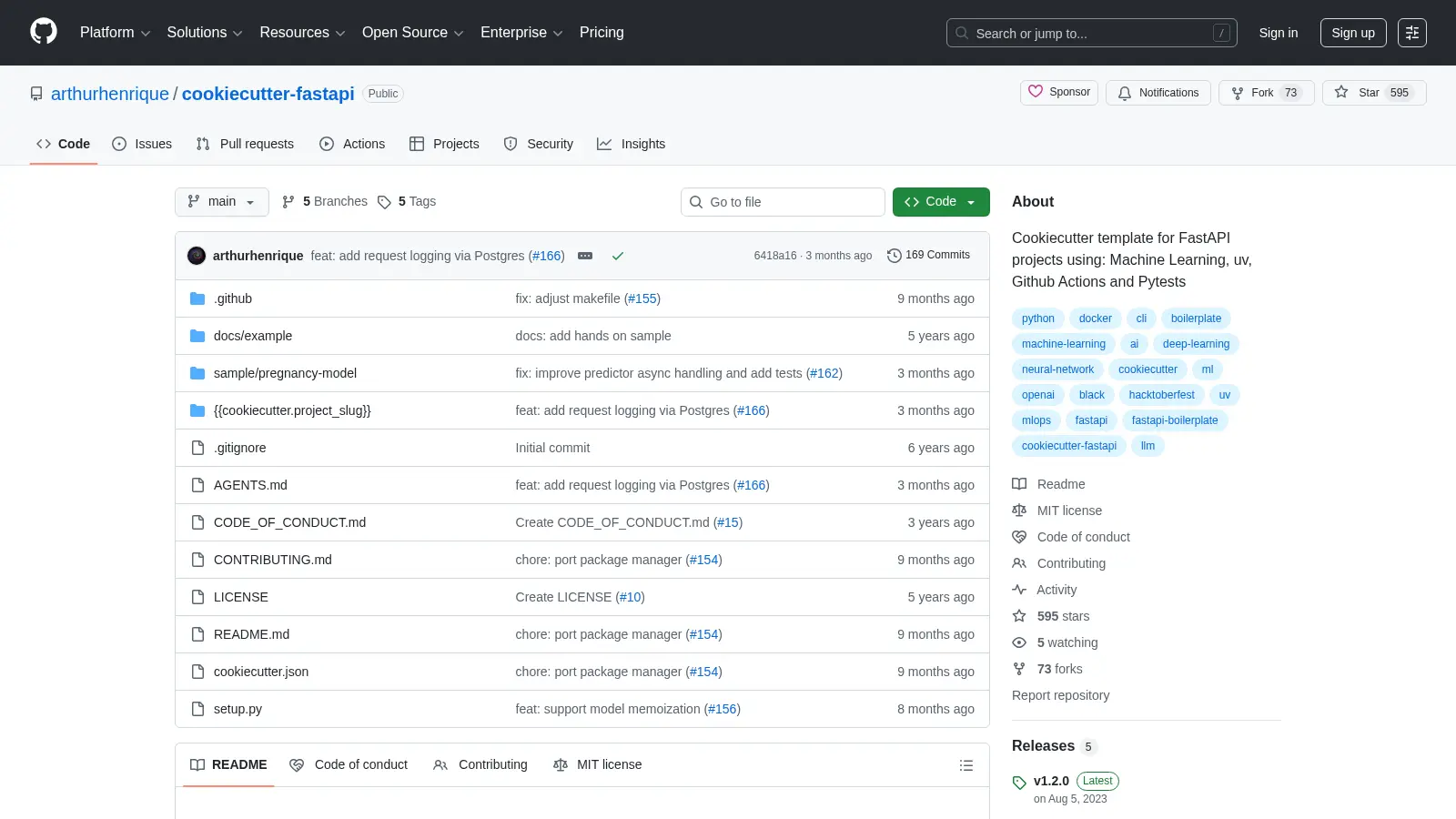Click the Sign in link
1456x819 pixels.
click(1279, 33)
